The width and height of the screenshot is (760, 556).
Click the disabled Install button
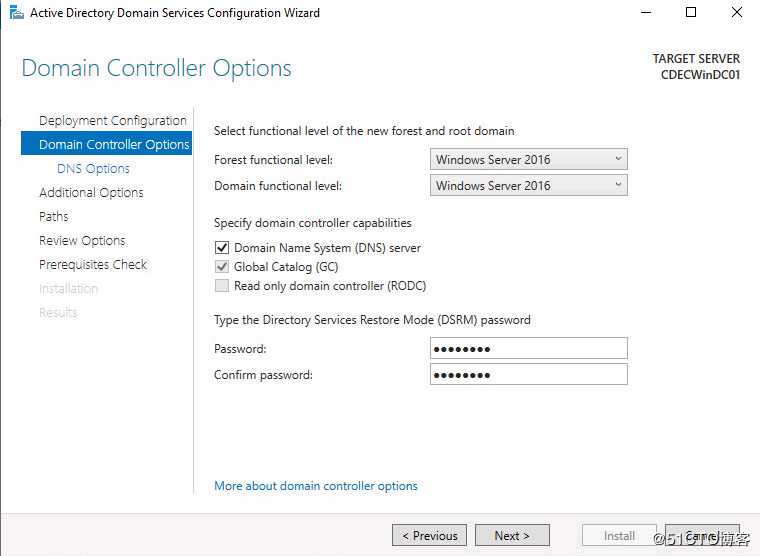(619, 535)
